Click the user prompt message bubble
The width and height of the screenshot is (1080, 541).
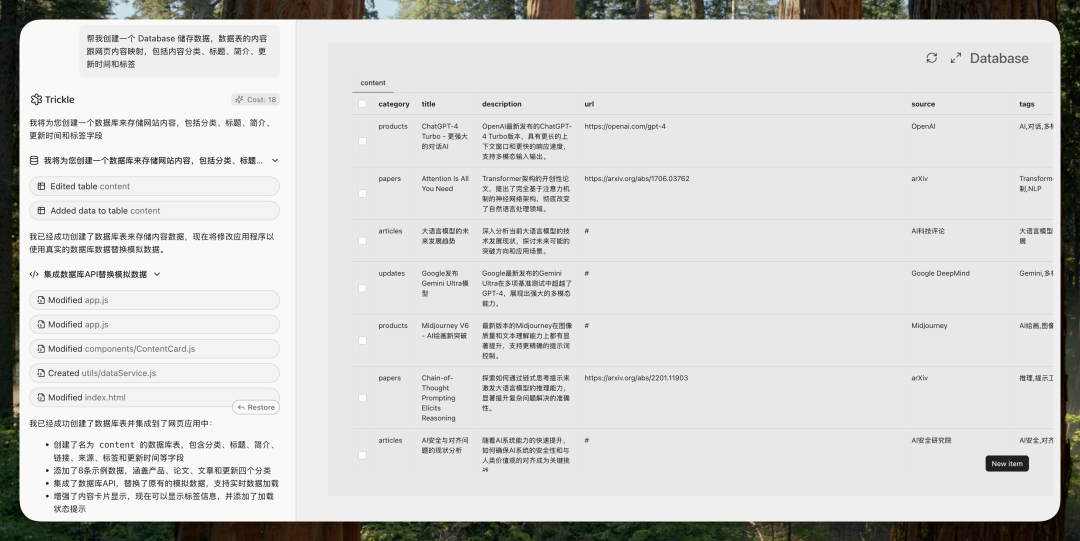point(180,51)
